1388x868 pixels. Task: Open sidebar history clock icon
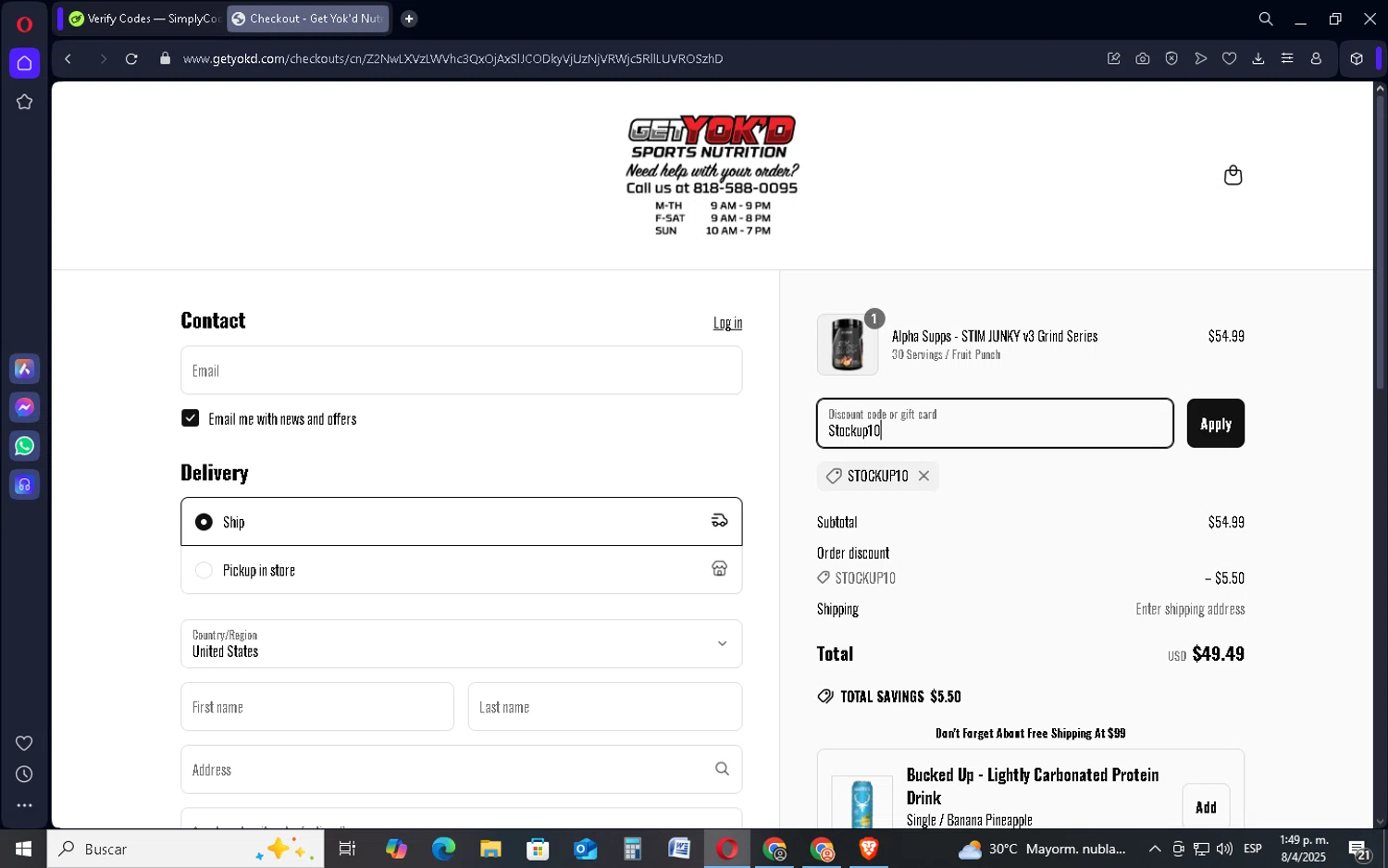click(x=24, y=775)
